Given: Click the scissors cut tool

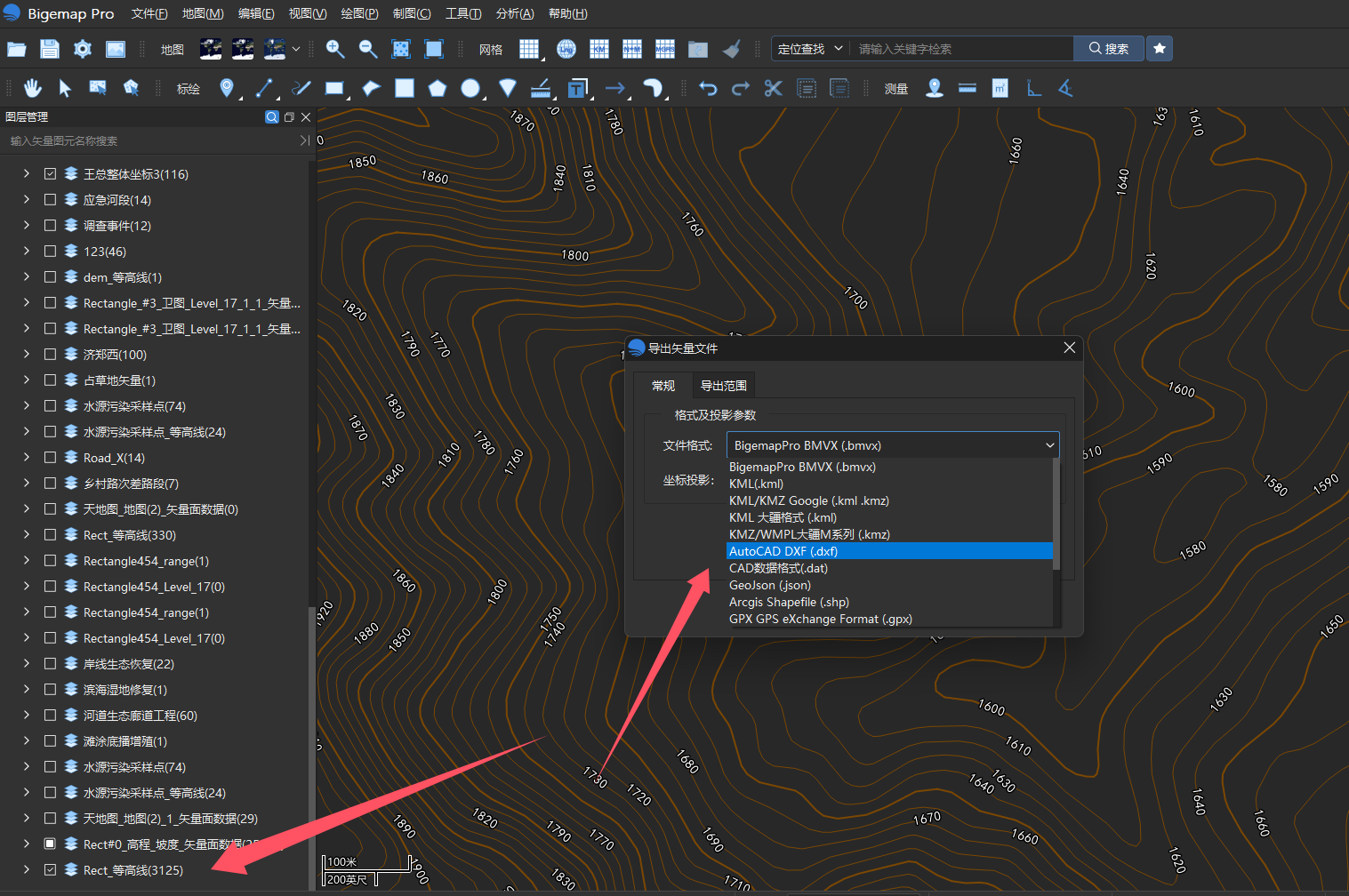Looking at the screenshot, I should (773, 88).
